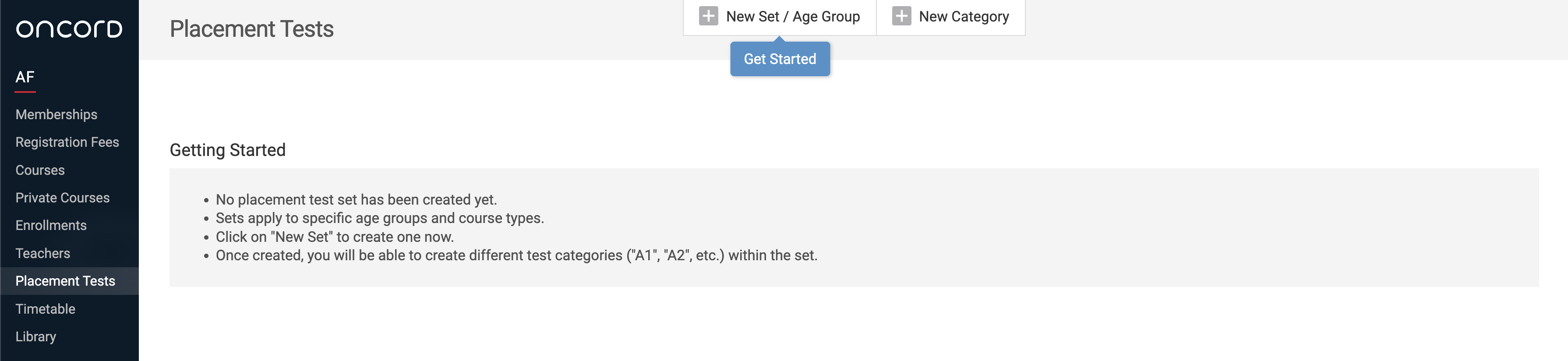Click the plus icon beside New Set
1568x361 pixels.
pyautogui.click(x=708, y=17)
